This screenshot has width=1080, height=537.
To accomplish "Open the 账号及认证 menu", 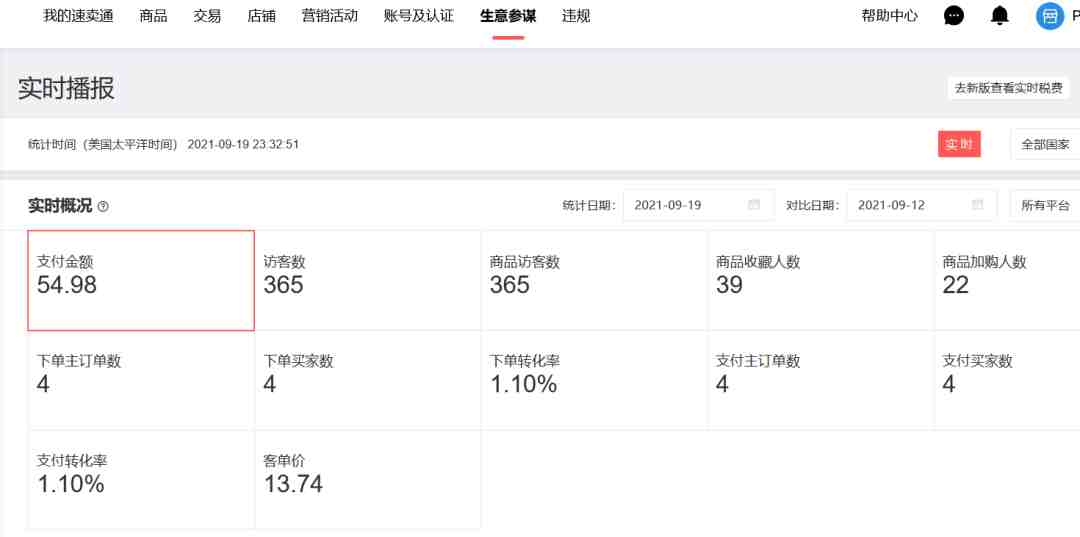I will coord(419,16).
